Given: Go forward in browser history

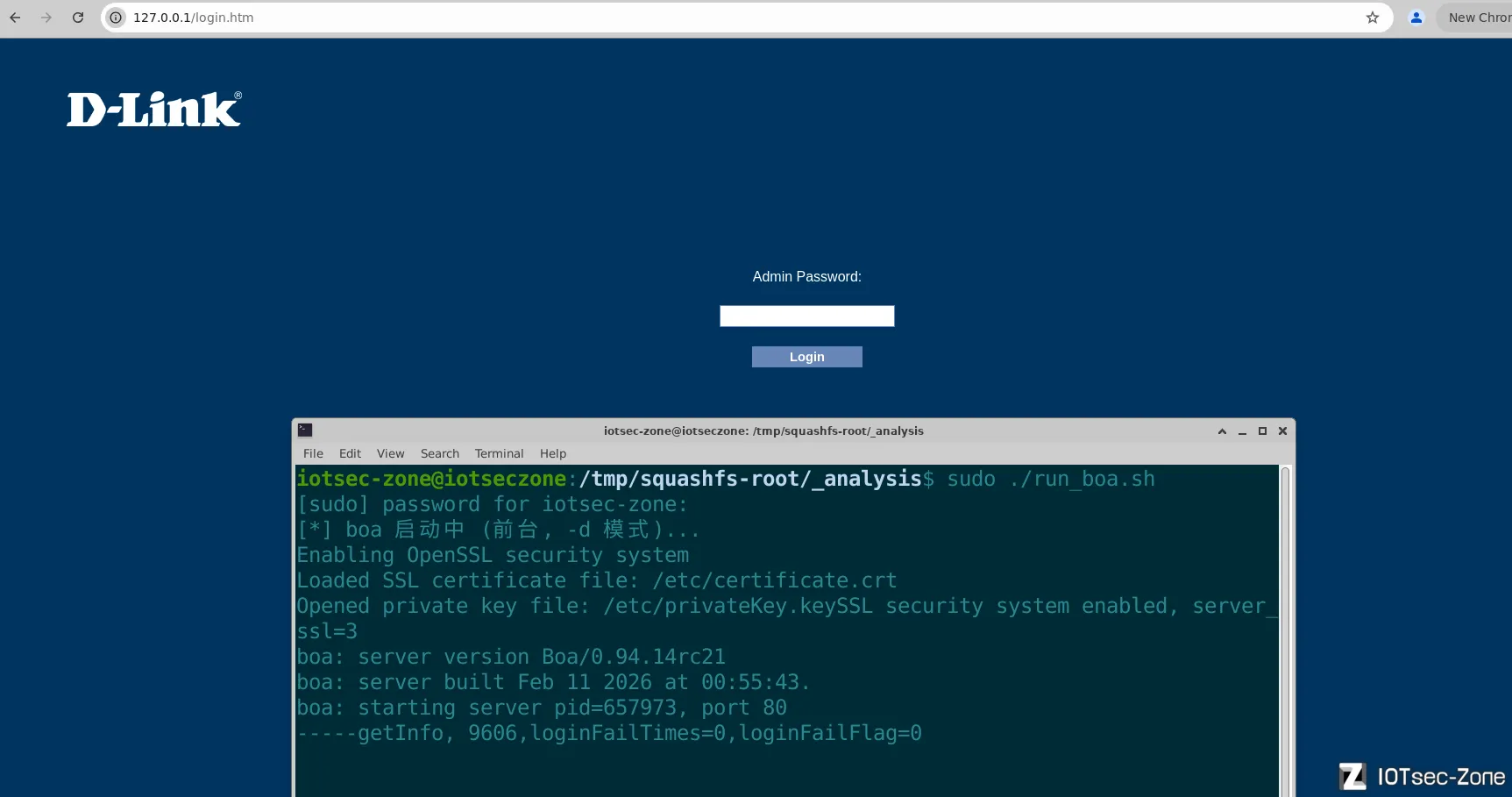Looking at the screenshot, I should [46, 18].
